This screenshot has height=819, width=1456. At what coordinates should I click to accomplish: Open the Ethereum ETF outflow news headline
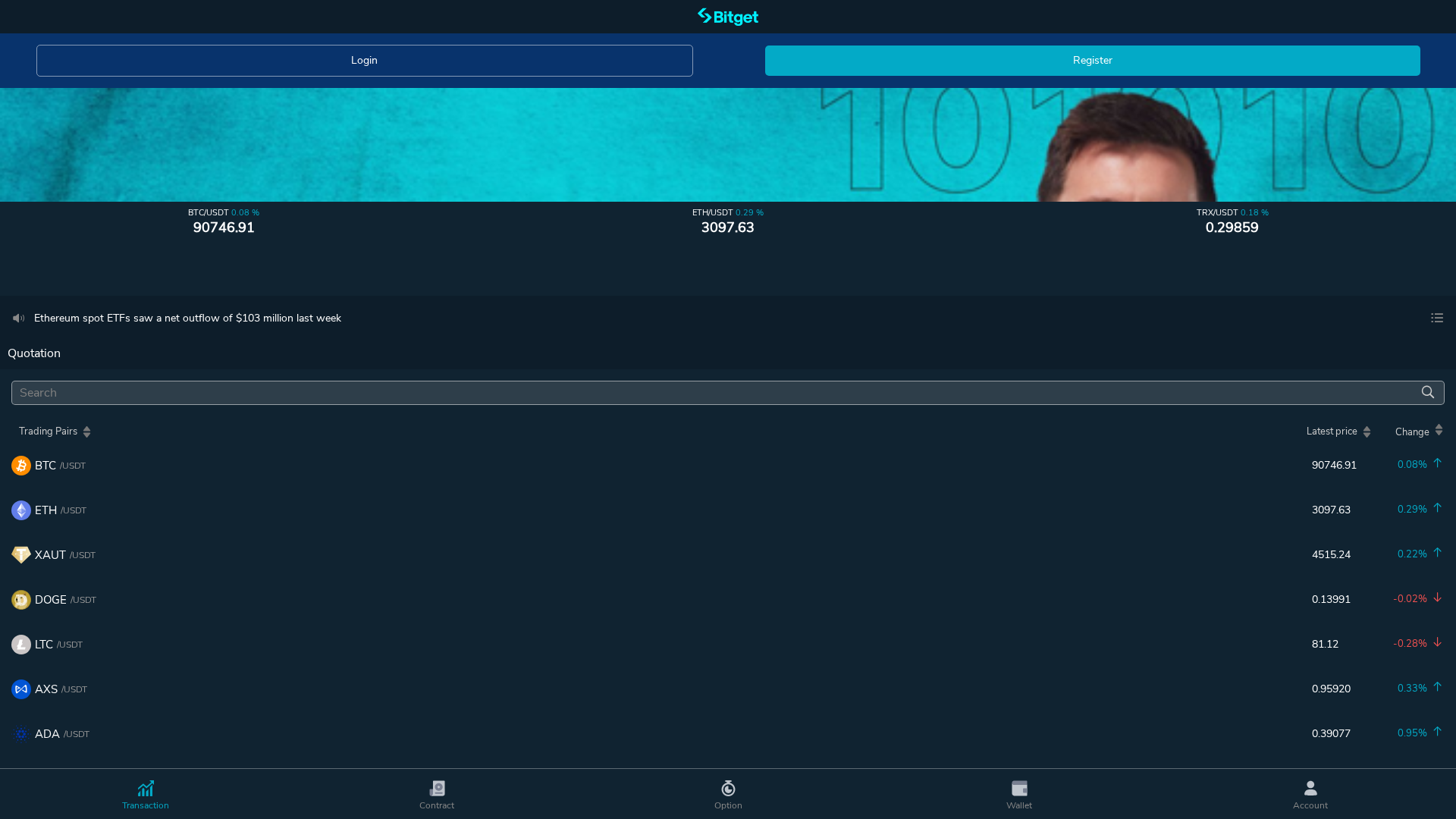pyautogui.click(x=187, y=318)
